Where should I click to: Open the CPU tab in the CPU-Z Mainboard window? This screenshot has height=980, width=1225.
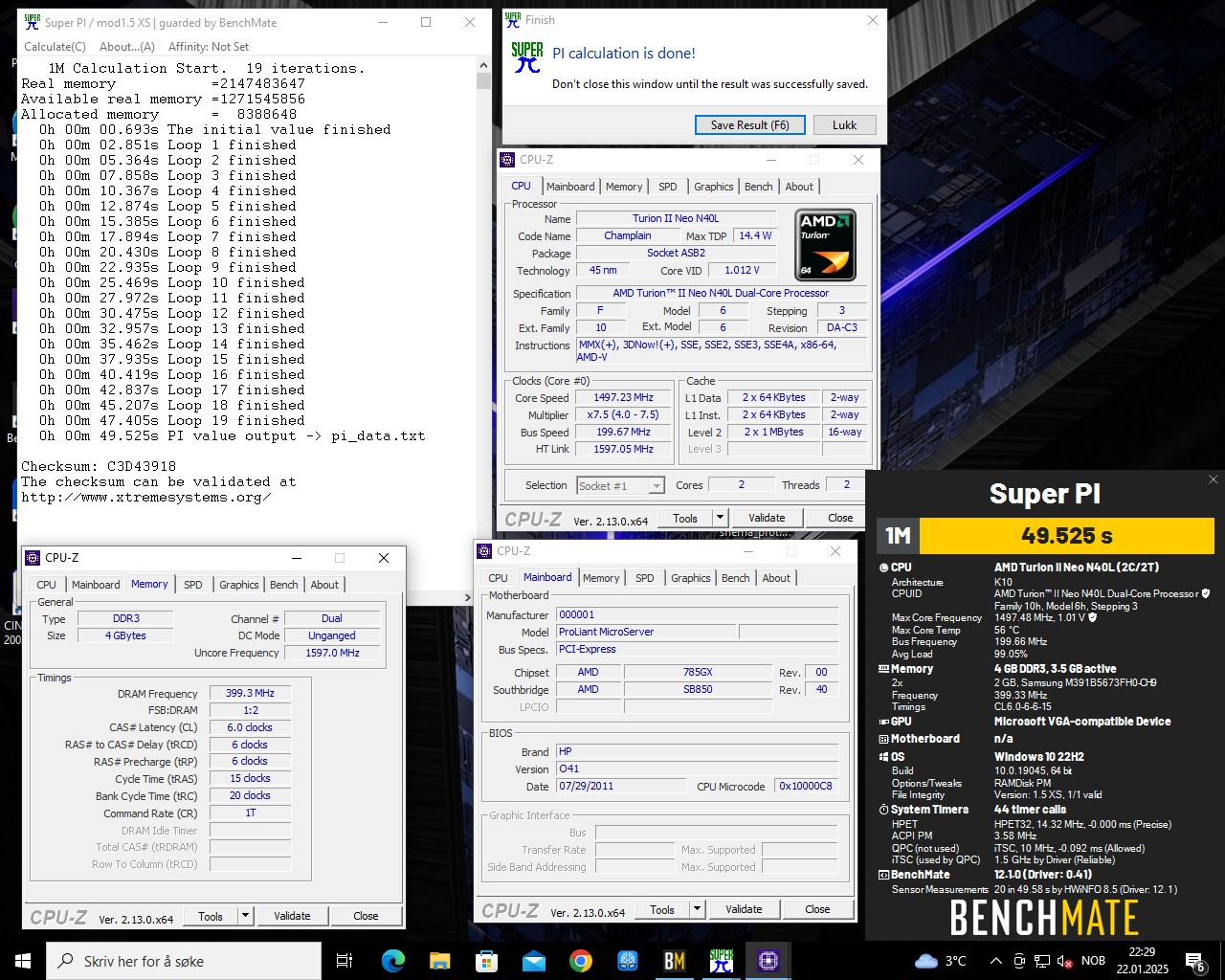[499, 578]
